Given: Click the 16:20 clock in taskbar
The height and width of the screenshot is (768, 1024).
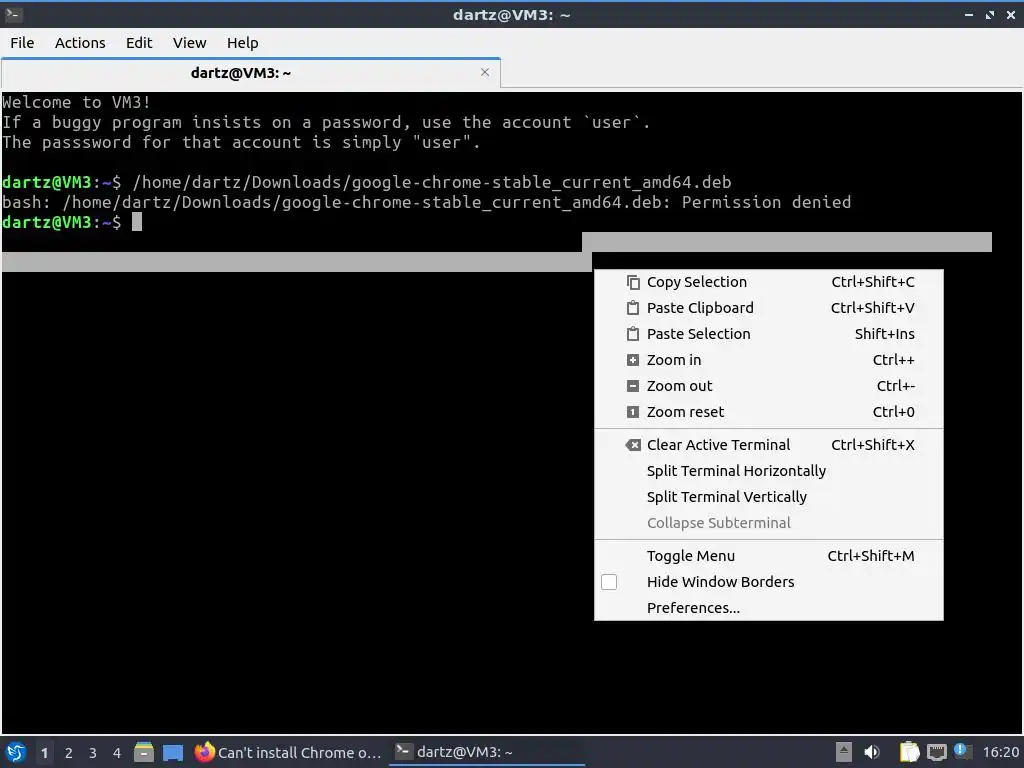Looking at the screenshot, I should 1000,752.
